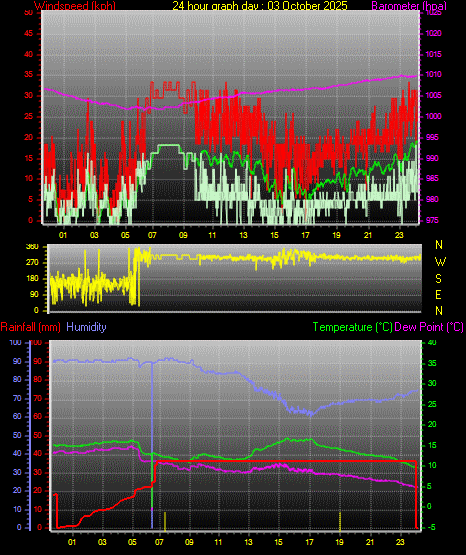Click the green "Temperature (°C)" legend label
Image resolution: width=466 pixels, height=555 pixels.
click(353, 327)
